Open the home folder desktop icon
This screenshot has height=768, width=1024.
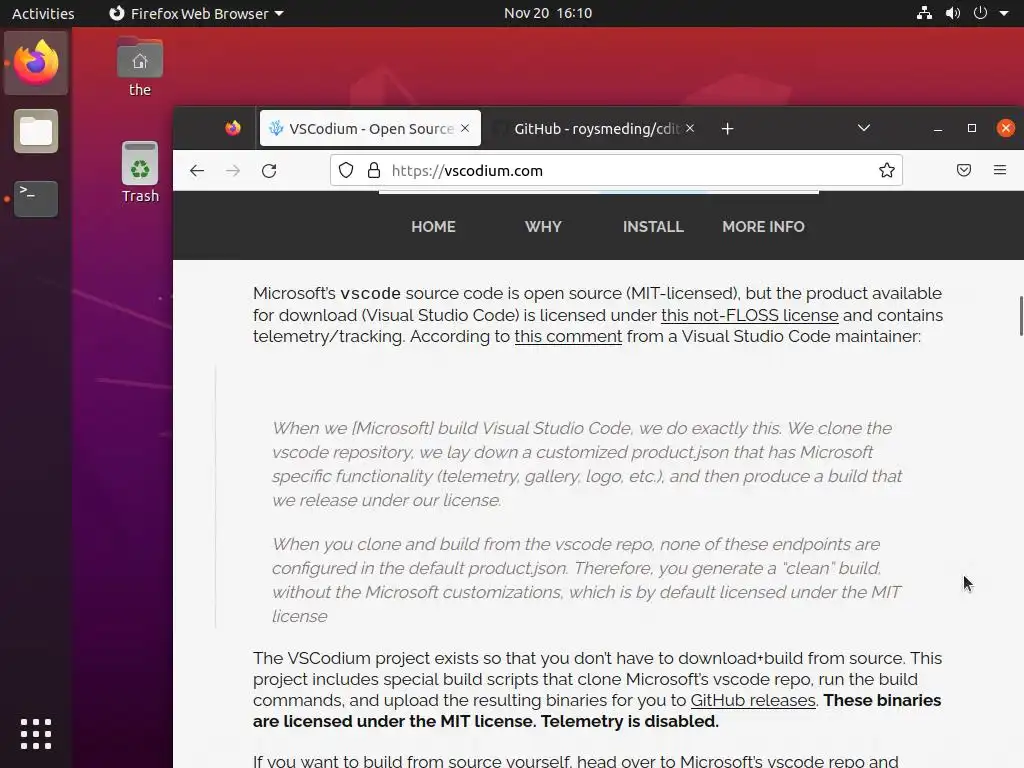pyautogui.click(x=140, y=67)
